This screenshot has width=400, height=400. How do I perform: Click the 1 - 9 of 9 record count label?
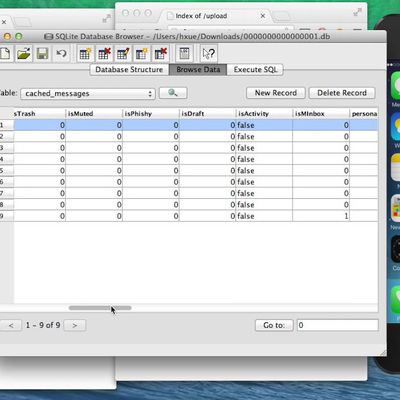[x=43, y=325]
